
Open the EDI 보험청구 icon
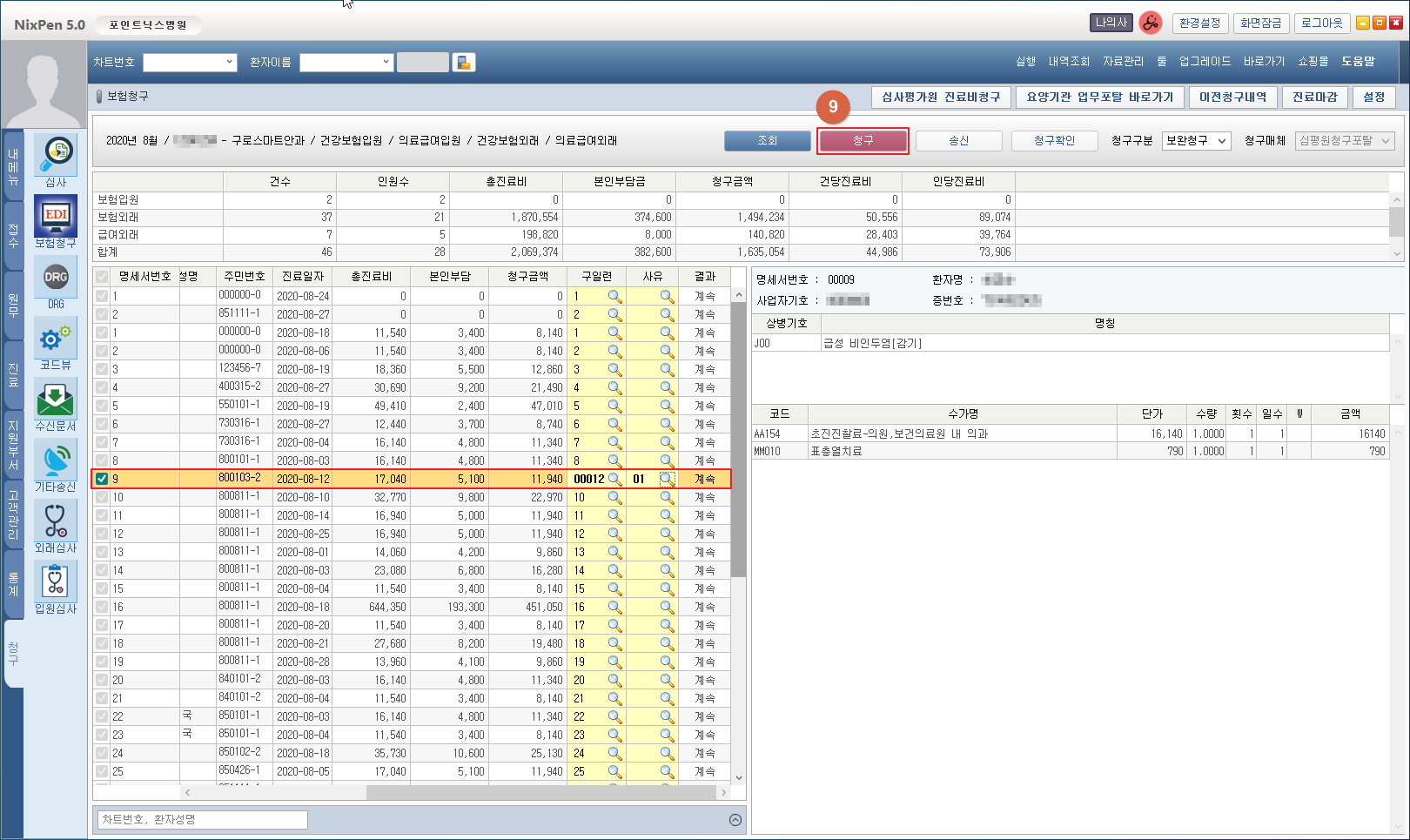click(56, 216)
